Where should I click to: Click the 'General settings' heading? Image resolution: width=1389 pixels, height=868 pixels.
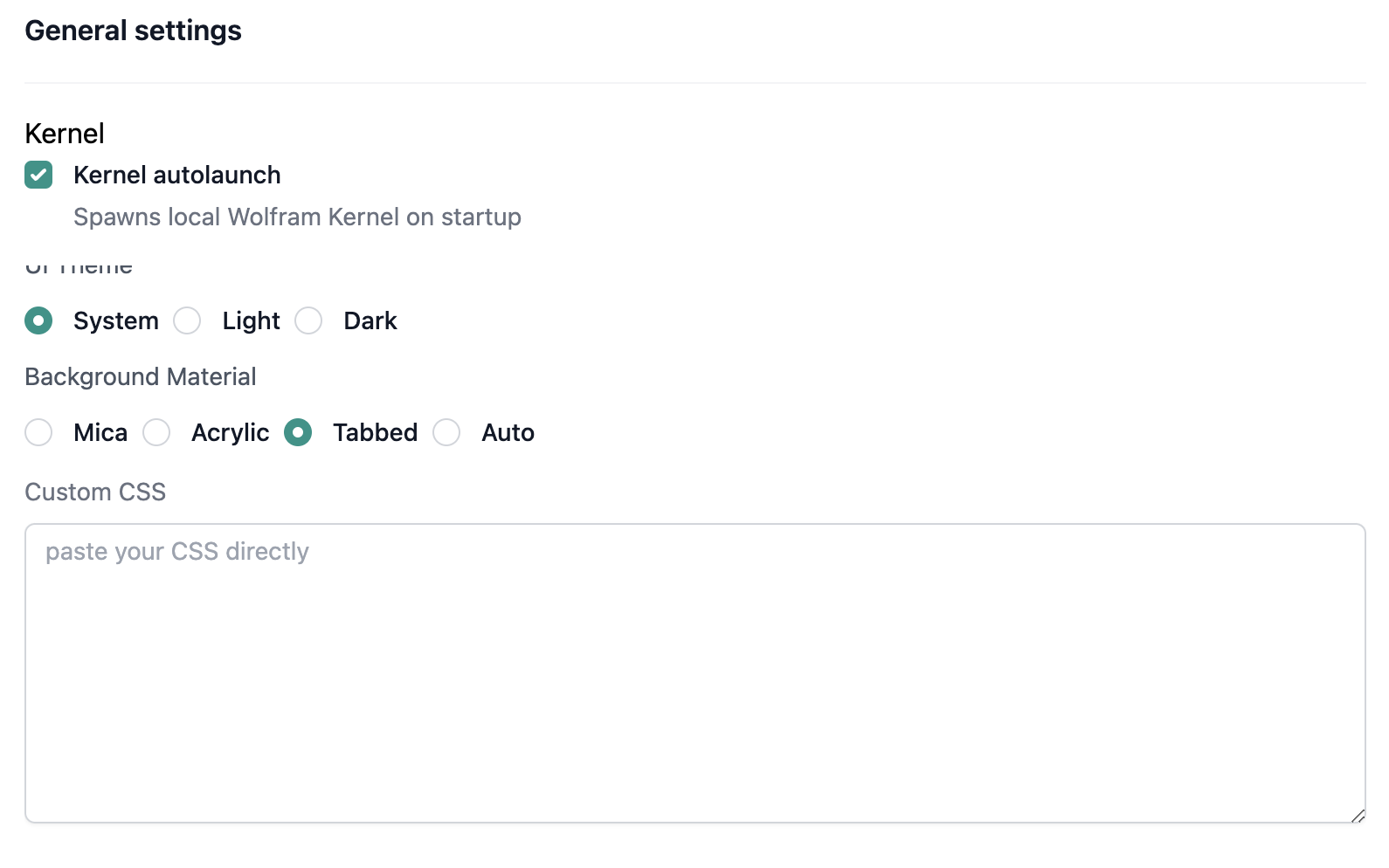pyautogui.click(x=133, y=31)
